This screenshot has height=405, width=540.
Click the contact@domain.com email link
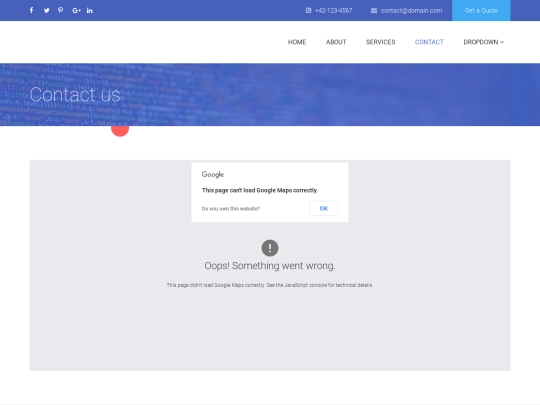point(411,11)
